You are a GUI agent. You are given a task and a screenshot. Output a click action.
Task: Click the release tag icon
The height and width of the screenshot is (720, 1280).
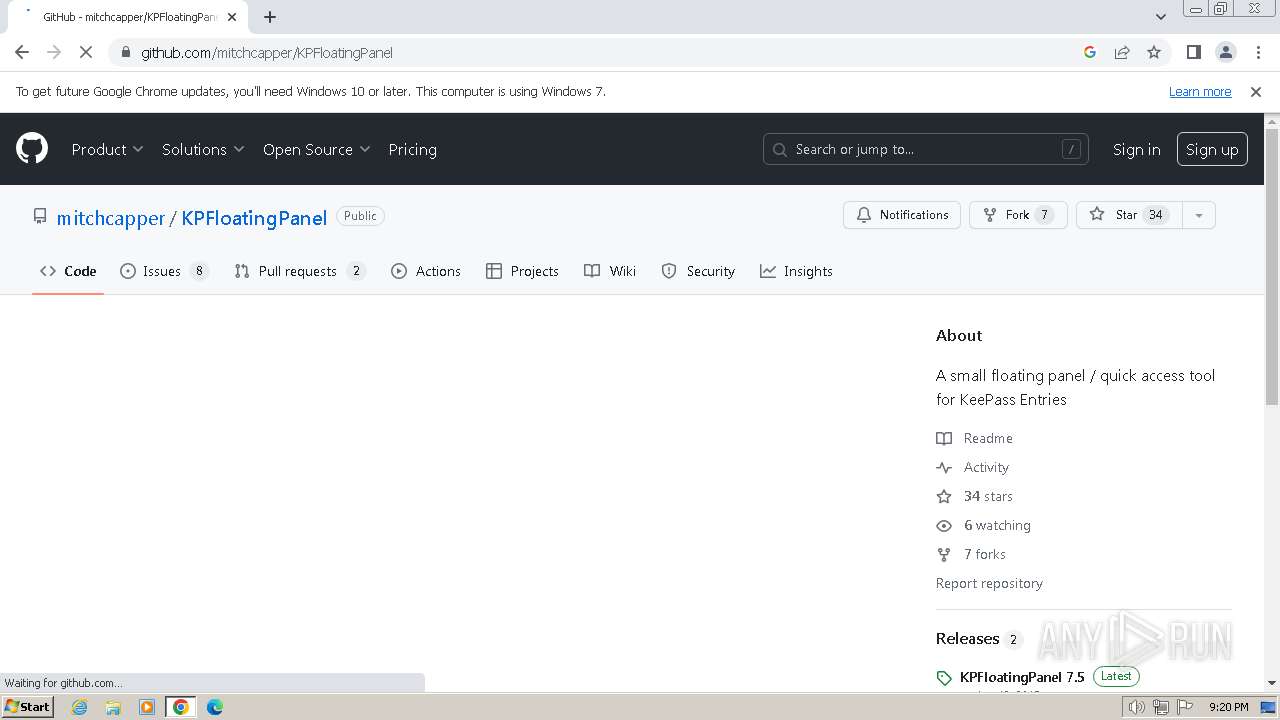[944, 678]
